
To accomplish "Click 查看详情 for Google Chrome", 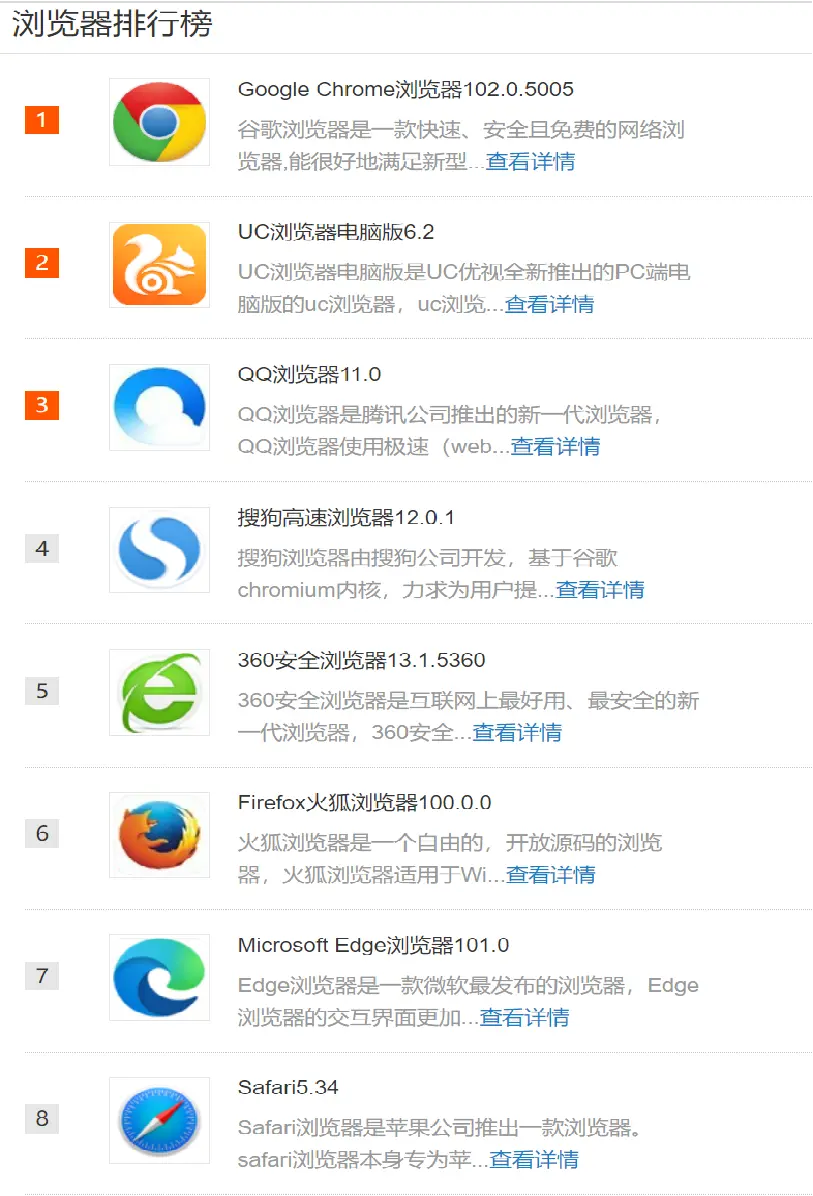I will (531, 162).
